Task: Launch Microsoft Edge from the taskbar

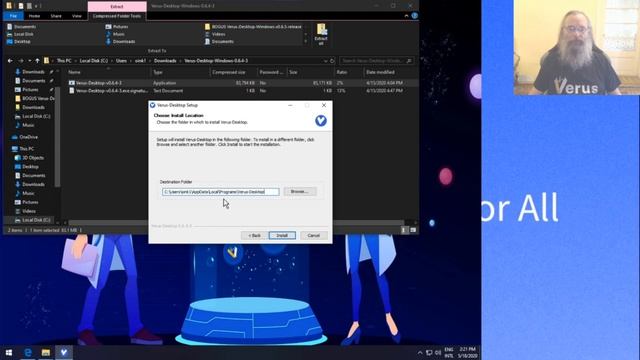Action: coord(28,352)
